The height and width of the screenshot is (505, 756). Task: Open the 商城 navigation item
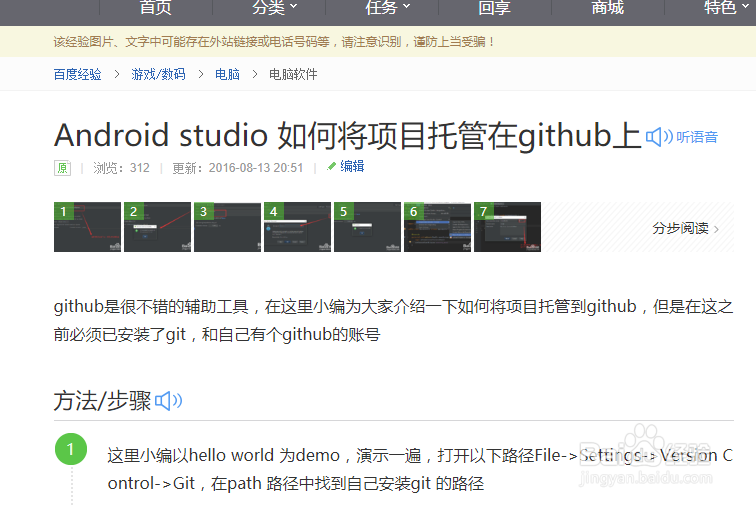[x=608, y=7]
